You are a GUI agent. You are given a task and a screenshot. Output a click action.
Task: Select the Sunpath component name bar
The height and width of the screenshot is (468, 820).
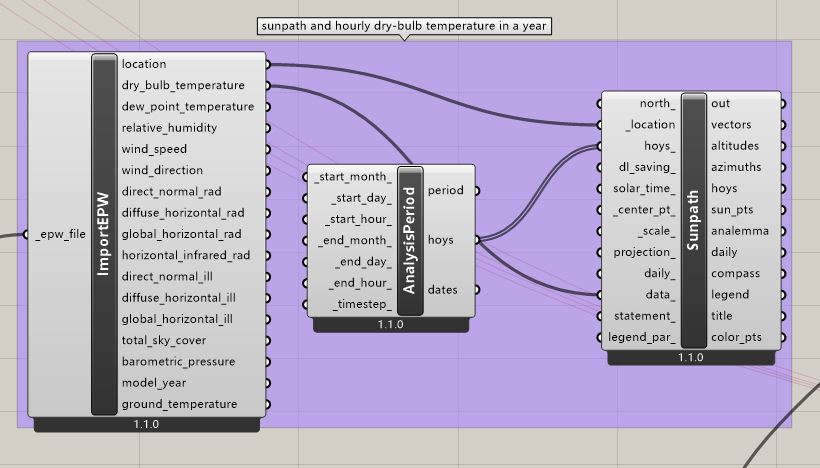coord(693,220)
